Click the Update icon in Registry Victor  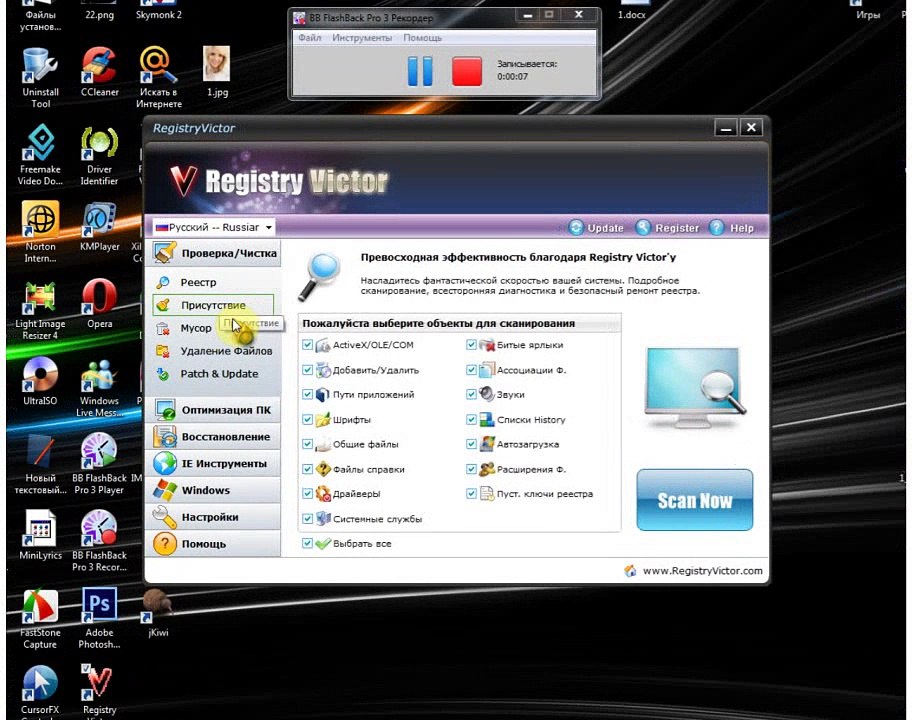tap(575, 227)
